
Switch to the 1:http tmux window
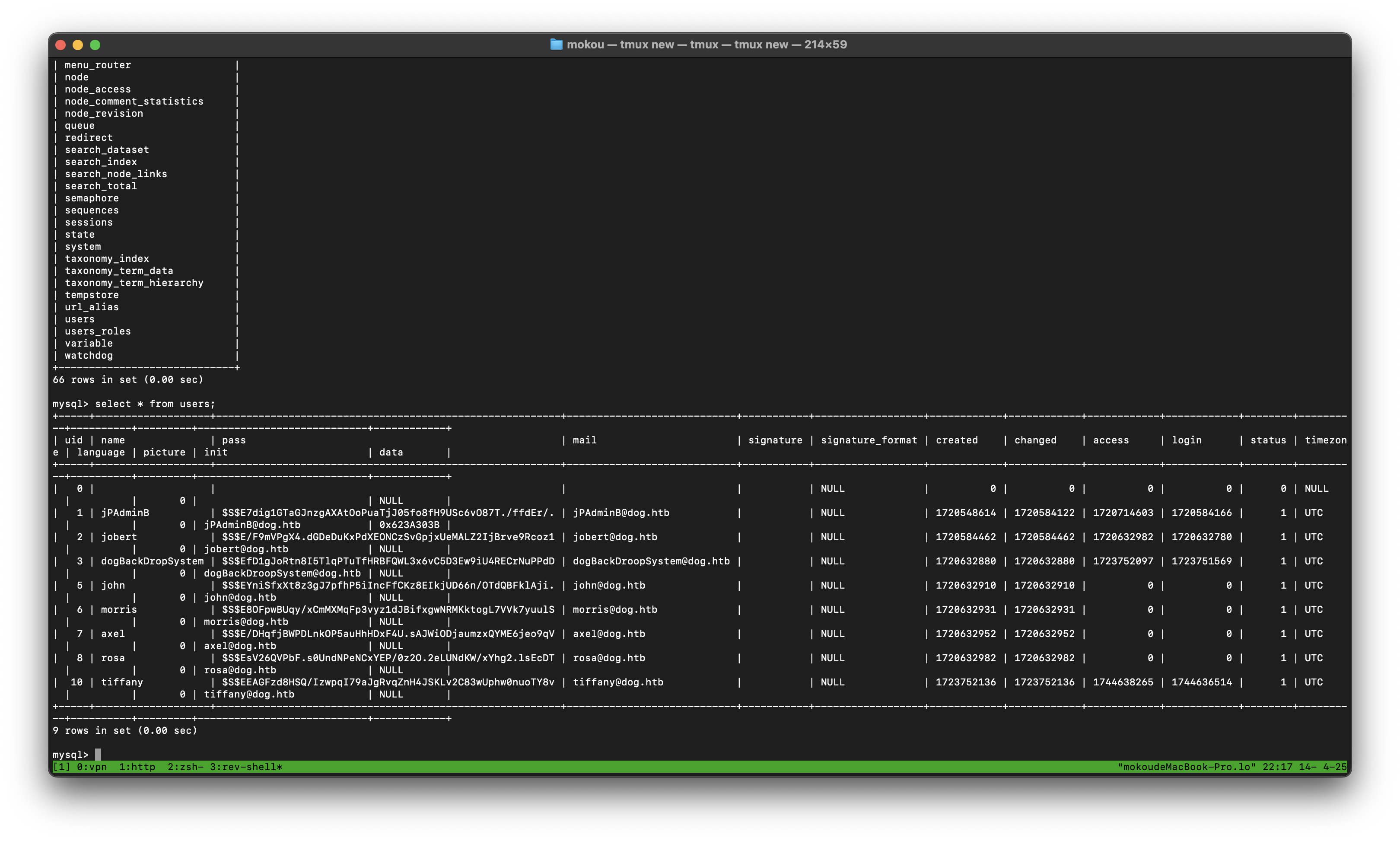coord(137,768)
